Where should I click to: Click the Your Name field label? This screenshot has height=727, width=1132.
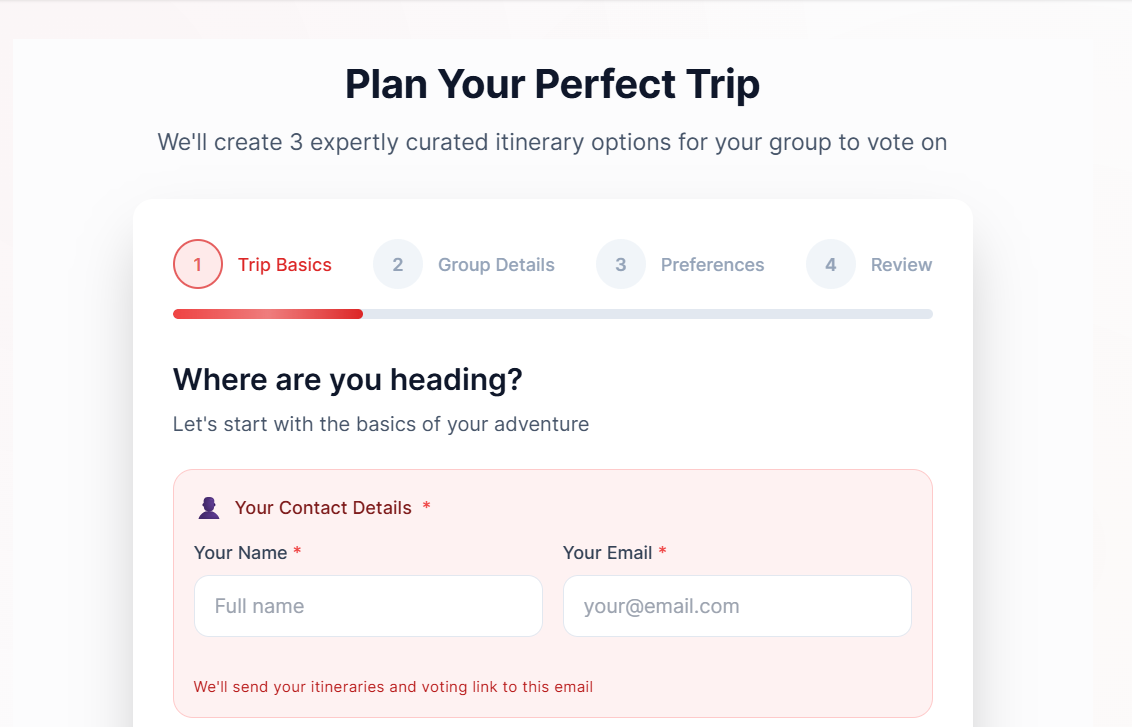(x=241, y=553)
